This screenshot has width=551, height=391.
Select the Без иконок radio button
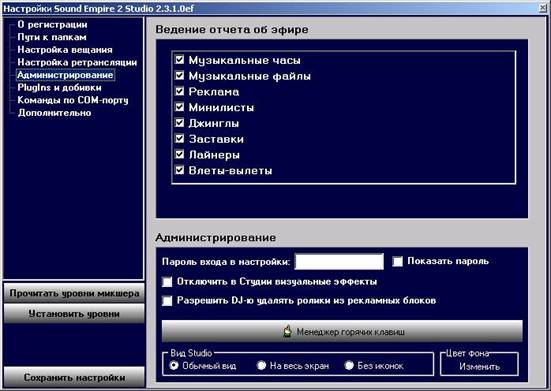tap(349, 365)
